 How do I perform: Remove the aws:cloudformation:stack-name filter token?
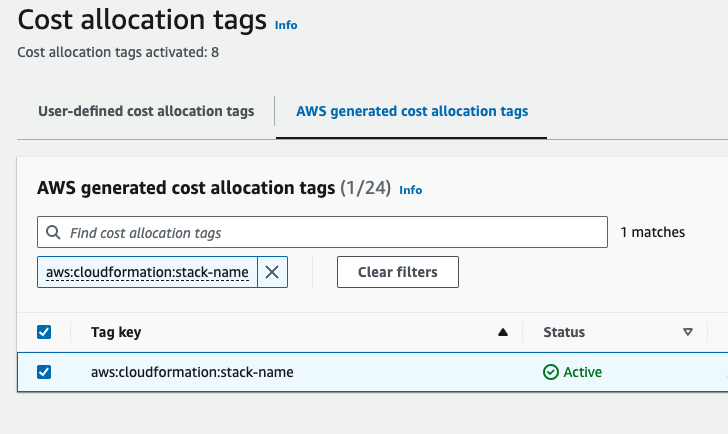(x=272, y=272)
